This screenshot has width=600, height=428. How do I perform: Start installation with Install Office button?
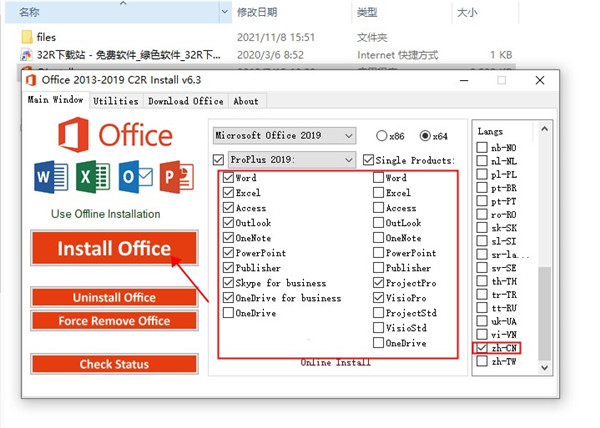(114, 248)
